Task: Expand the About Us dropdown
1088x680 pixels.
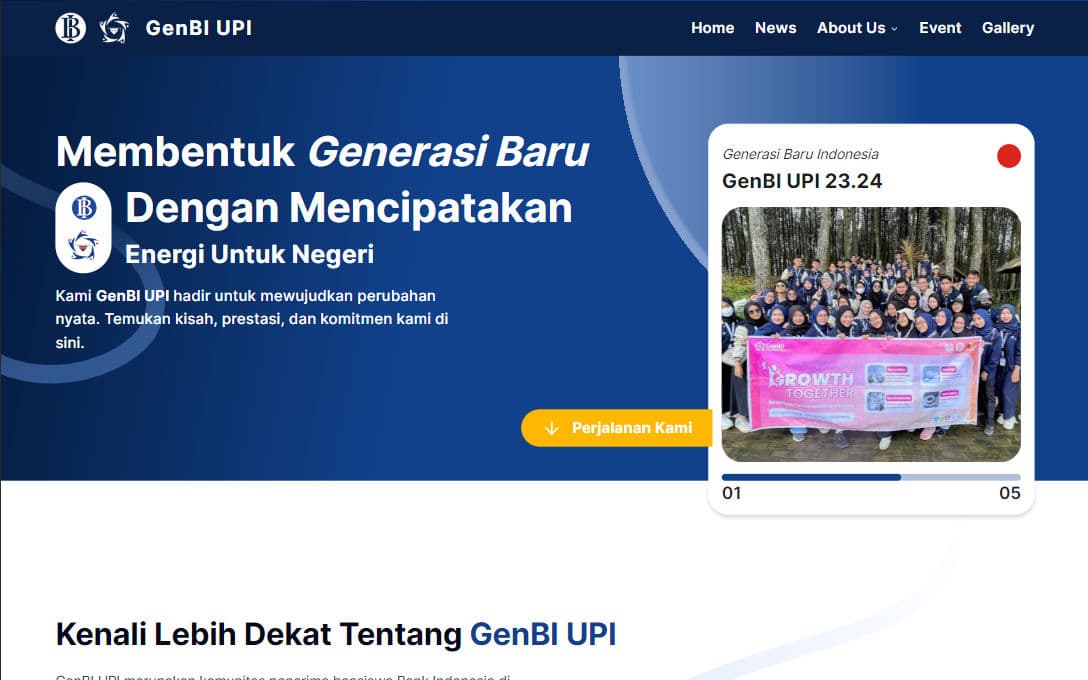Action: pos(858,28)
